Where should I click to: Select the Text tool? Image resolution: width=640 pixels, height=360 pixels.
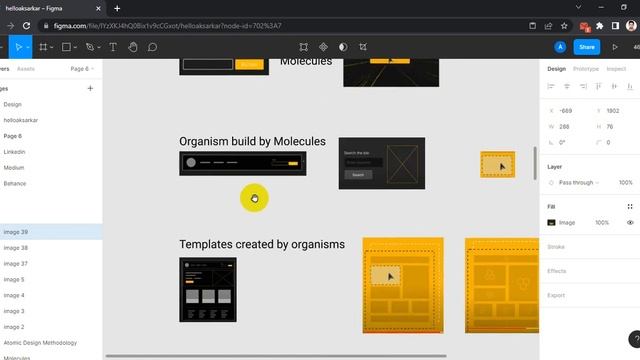(x=113, y=47)
